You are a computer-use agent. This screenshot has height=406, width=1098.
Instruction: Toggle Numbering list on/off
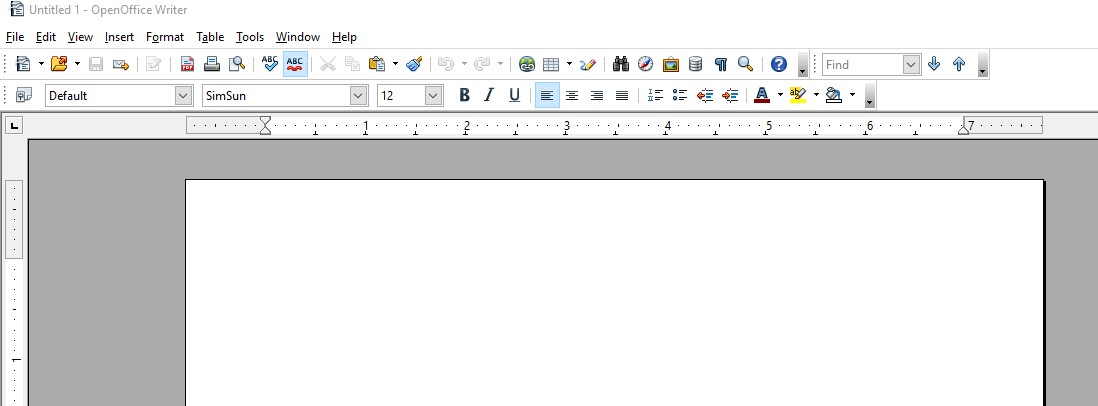[655, 95]
